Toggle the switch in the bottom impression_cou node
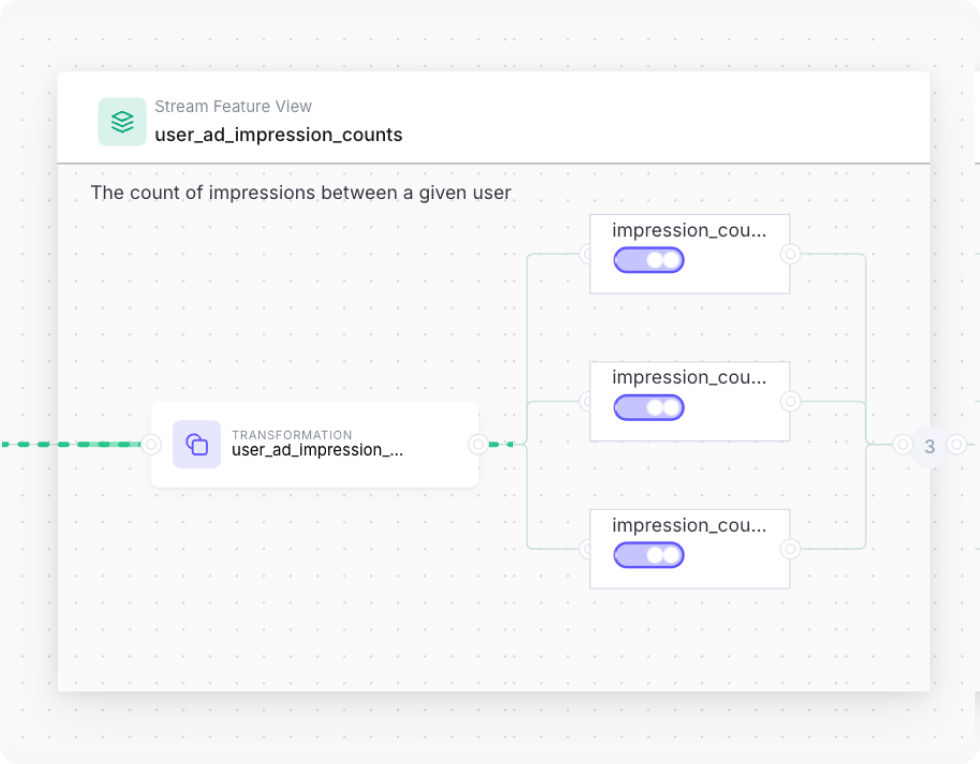The image size is (980, 764). click(x=649, y=555)
